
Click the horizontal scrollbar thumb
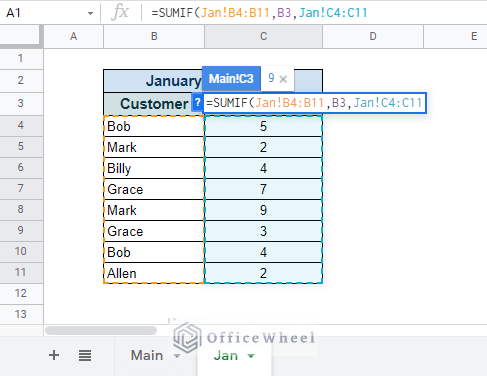(x=101, y=330)
